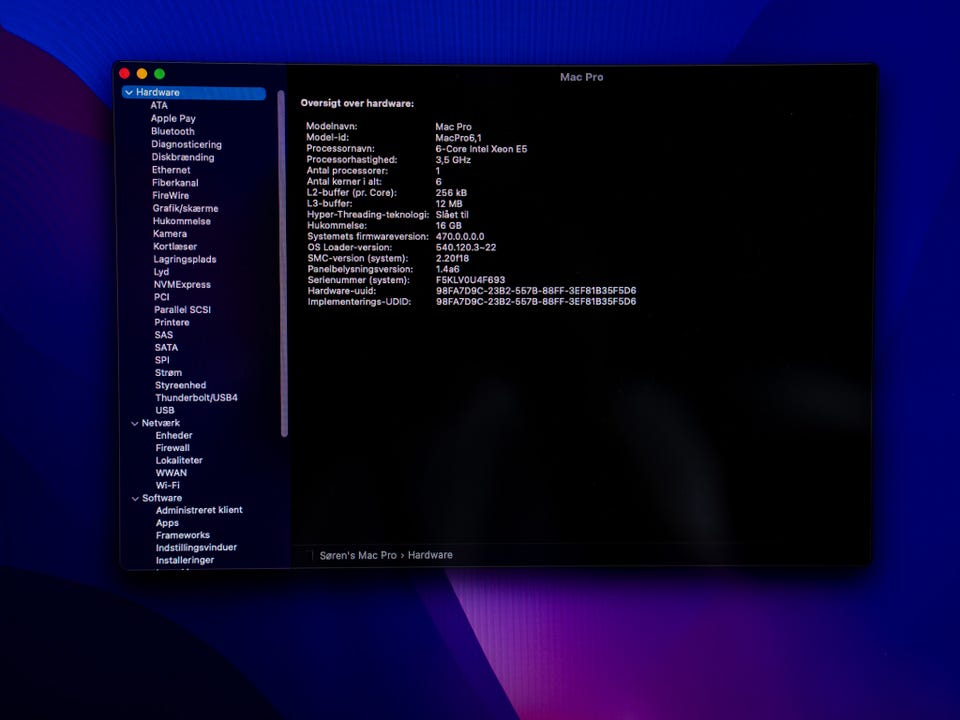The height and width of the screenshot is (720, 960).
Task: Select Kortlæser in the sidebar
Action: (x=175, y=246)
